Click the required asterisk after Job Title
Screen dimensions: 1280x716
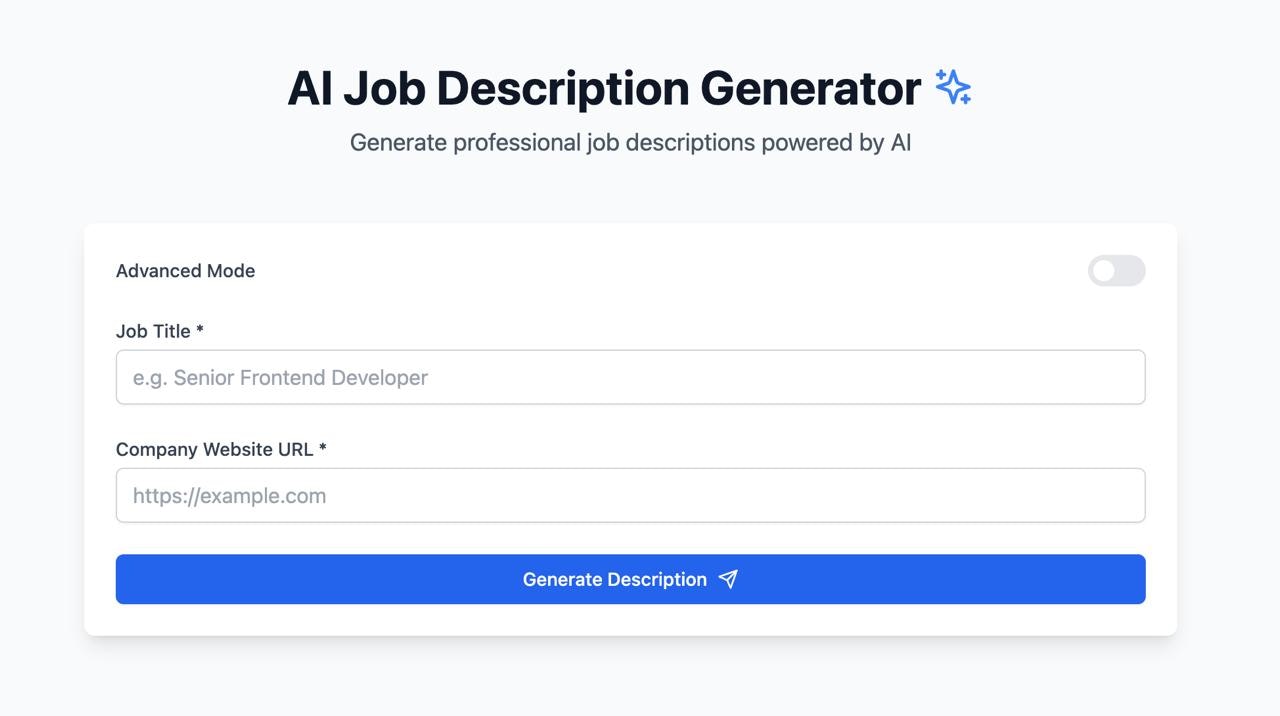click(200, 331)
